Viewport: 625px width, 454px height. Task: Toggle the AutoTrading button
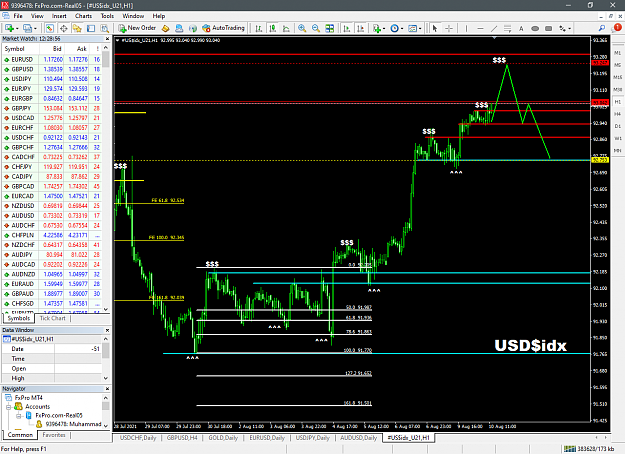click(223, 28)
